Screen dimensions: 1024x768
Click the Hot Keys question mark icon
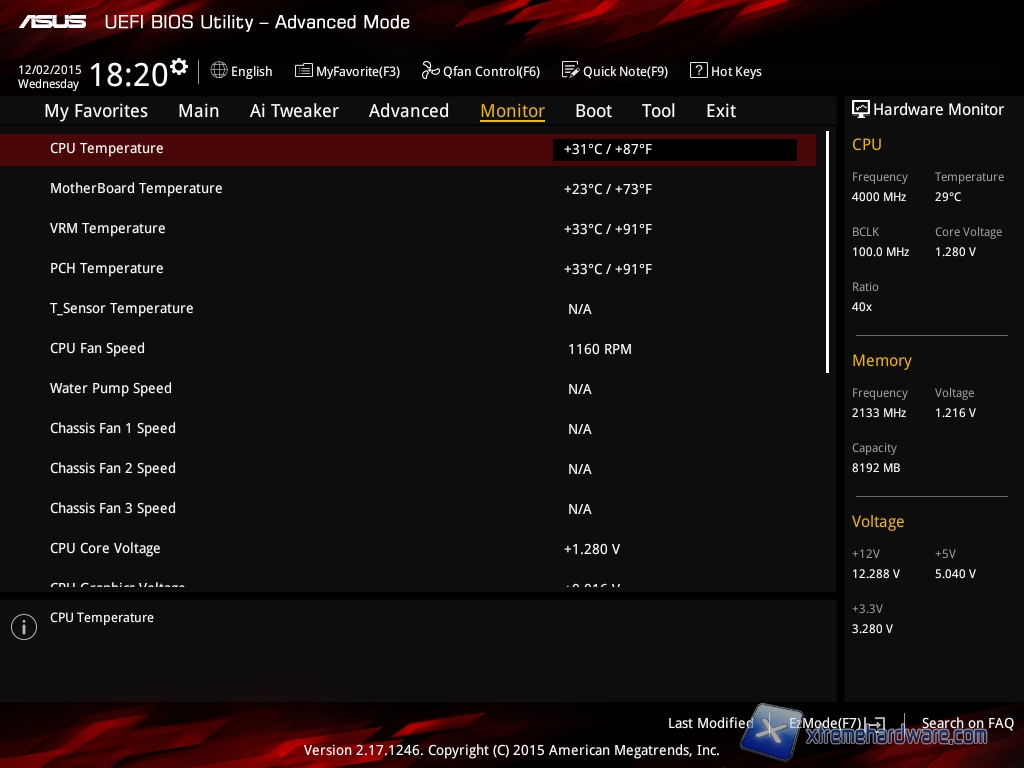pyautogui.click(x=698, y=70)
